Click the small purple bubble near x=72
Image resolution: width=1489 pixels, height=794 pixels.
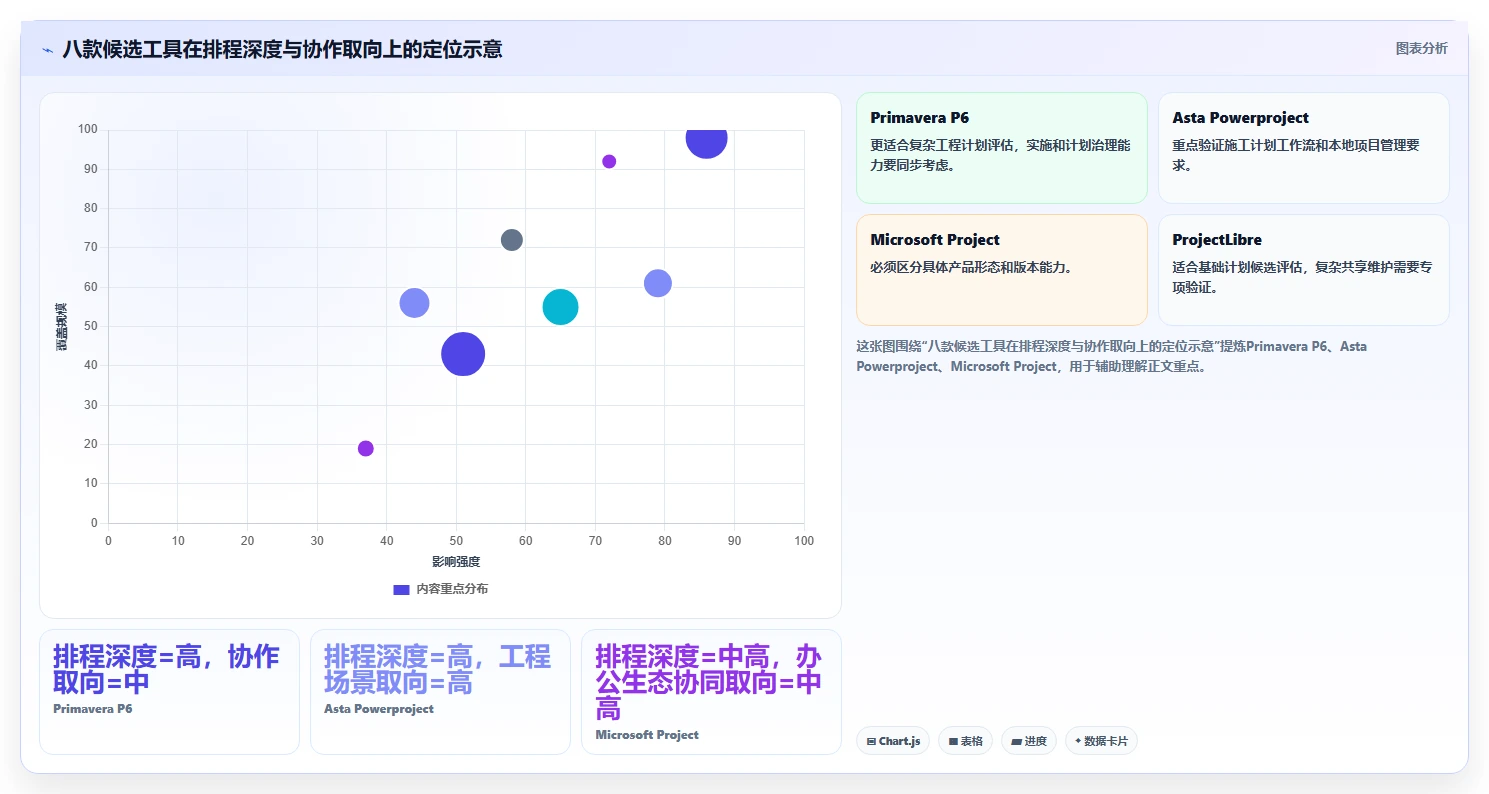(609, 162)
